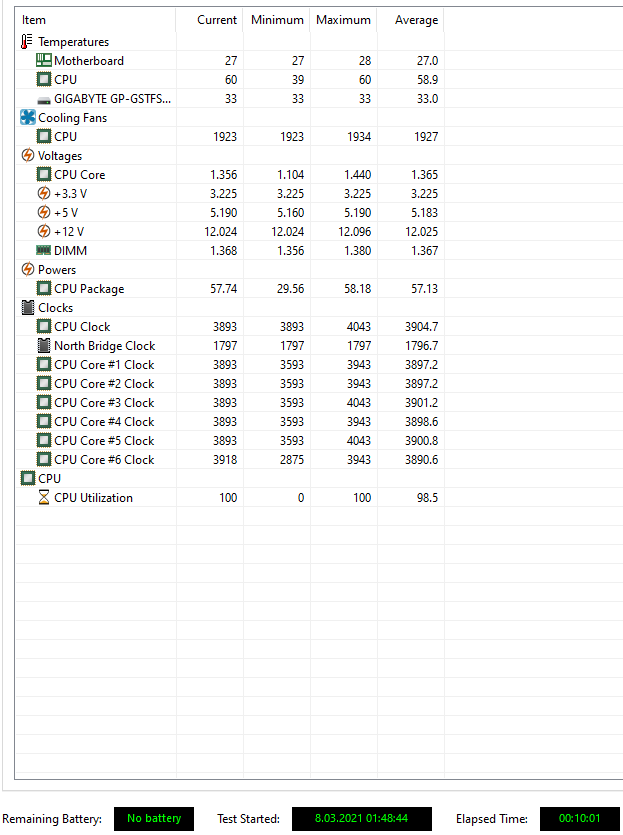This screenshot has height=835, width=623.
Task: Click the +5 V lightning icon
Action: tap(44, 212)
